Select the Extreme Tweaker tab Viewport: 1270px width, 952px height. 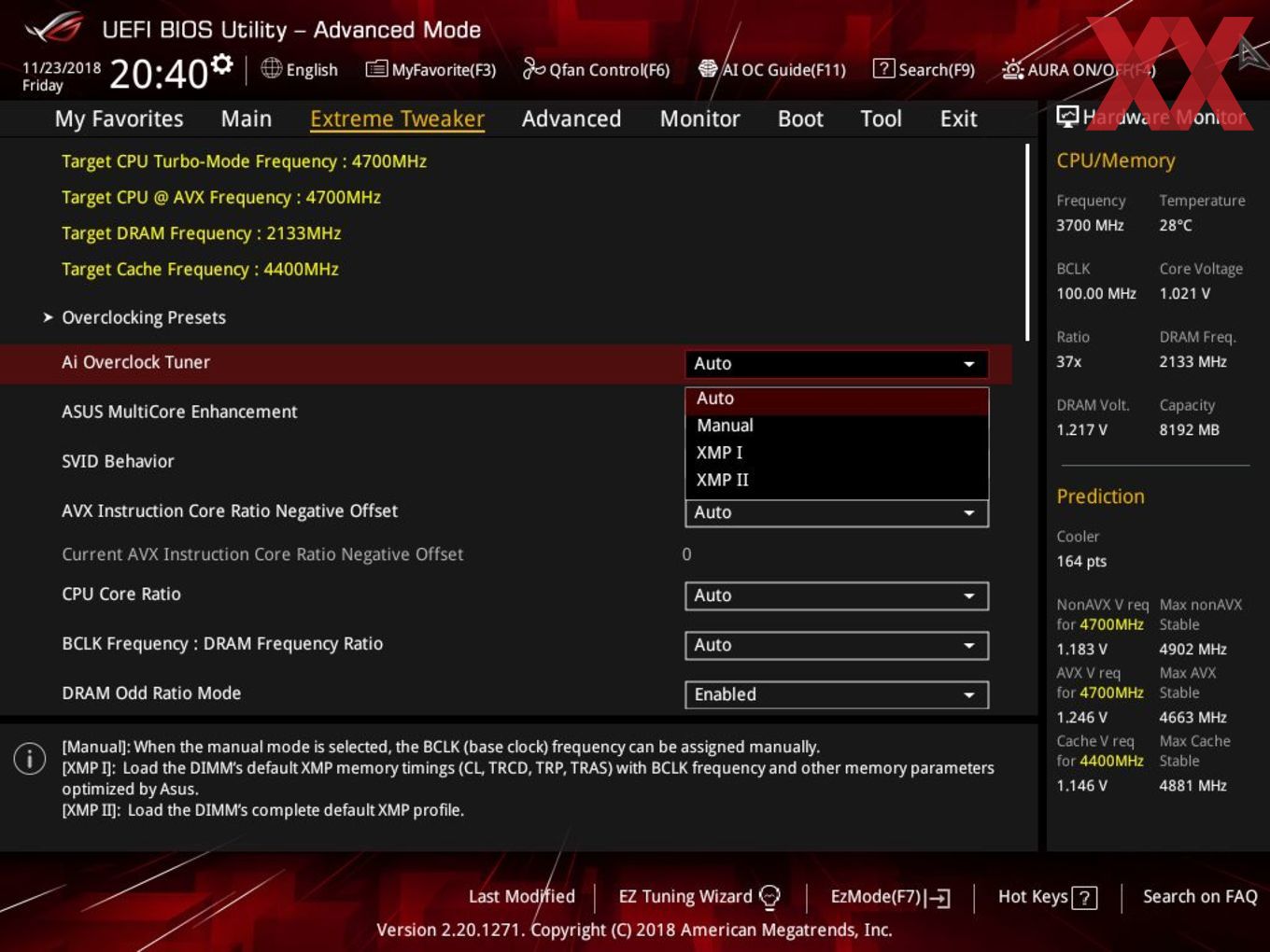click(397, 119)
